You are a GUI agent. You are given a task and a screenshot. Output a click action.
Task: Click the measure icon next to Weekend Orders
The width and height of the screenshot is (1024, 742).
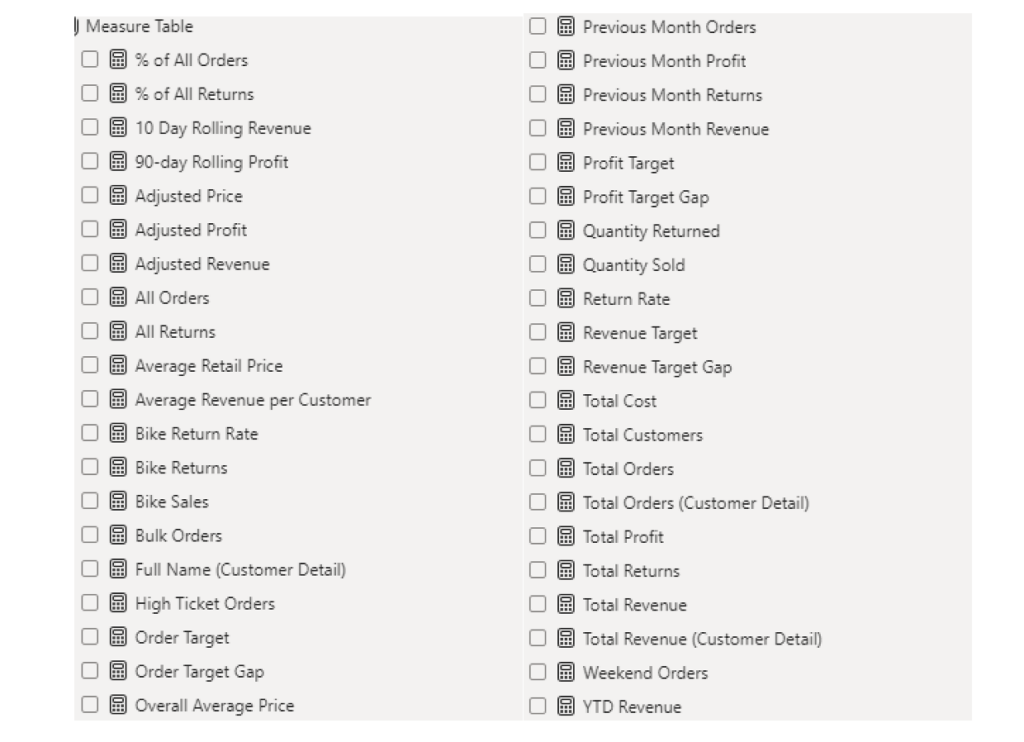565,673
